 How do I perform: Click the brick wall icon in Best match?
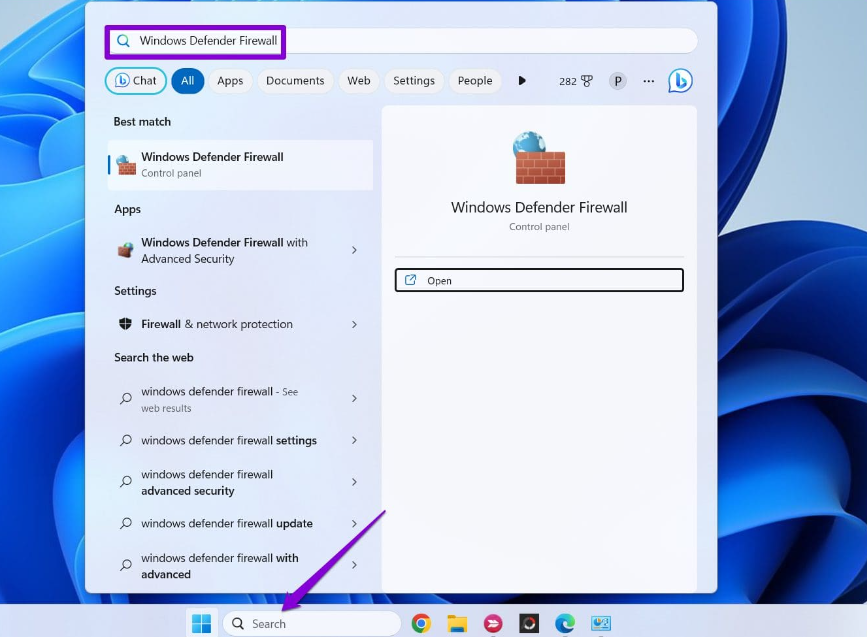[x=126, y=165]
